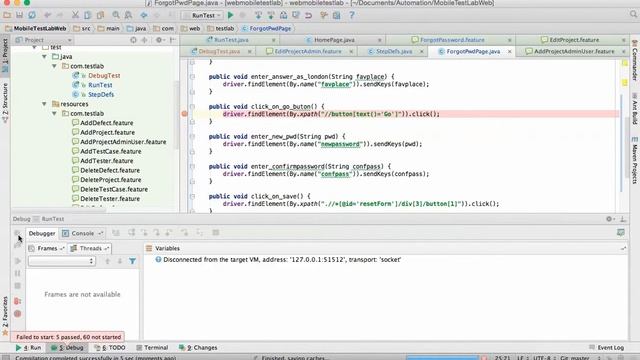Collapse com.testlab package under java
Viewport: 640px width, 360px height.
pyautogui.click(x=54, y=66)
